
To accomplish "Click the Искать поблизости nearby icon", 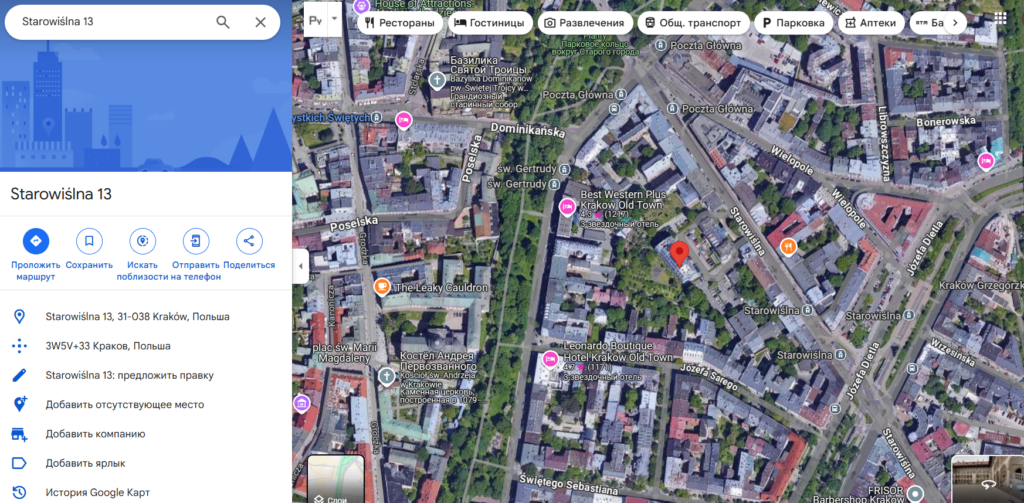I will click(142, 241).
